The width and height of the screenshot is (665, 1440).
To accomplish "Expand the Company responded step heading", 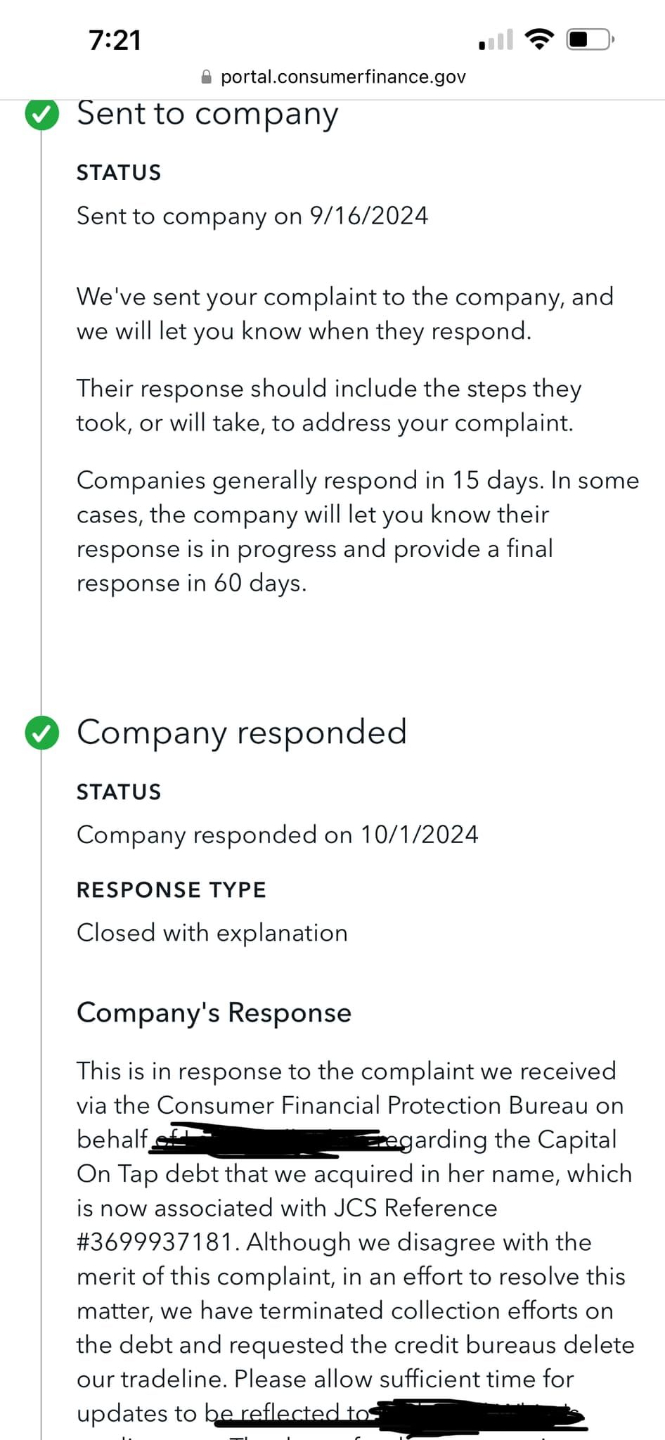I will 241,732.
